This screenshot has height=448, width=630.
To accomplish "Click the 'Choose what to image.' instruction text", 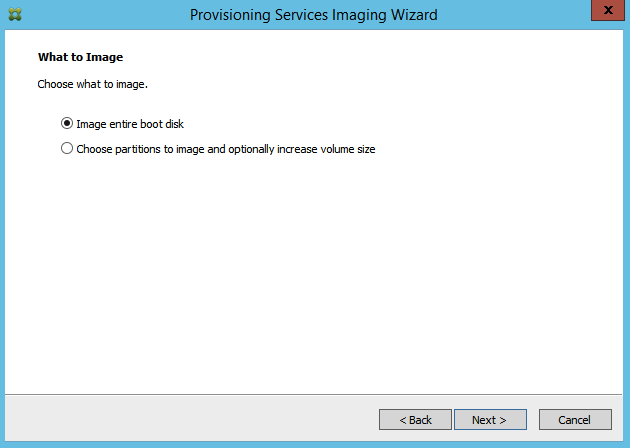I will point(93,84).
